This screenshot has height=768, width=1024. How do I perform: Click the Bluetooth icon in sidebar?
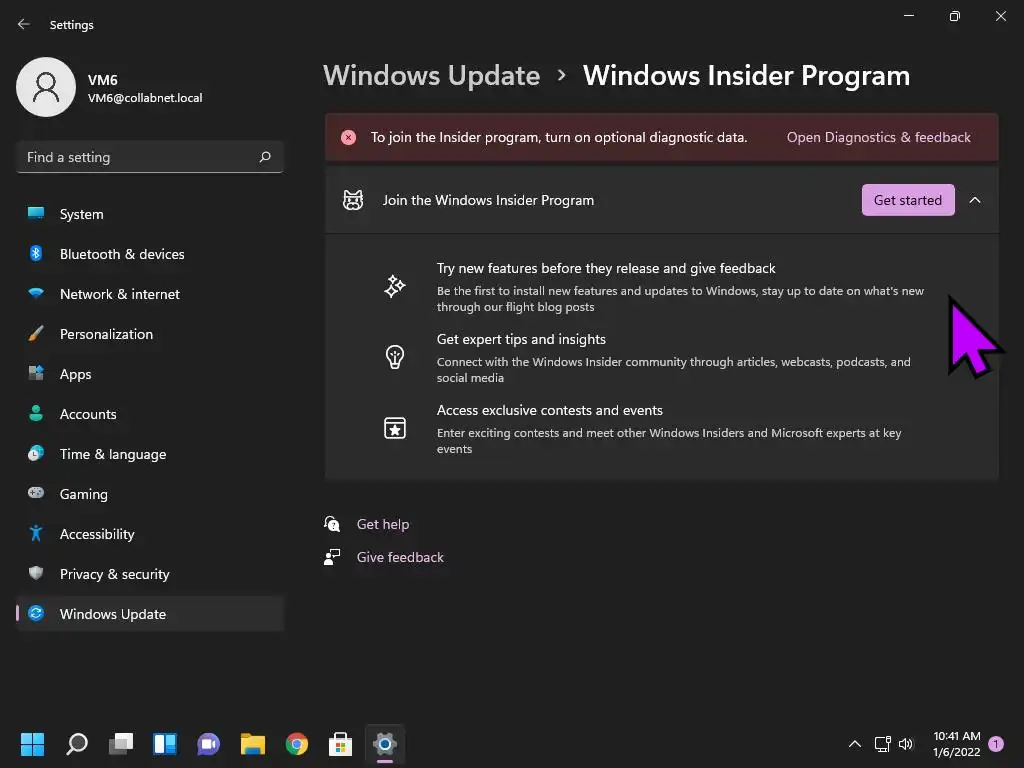click(x=36, y=253)
